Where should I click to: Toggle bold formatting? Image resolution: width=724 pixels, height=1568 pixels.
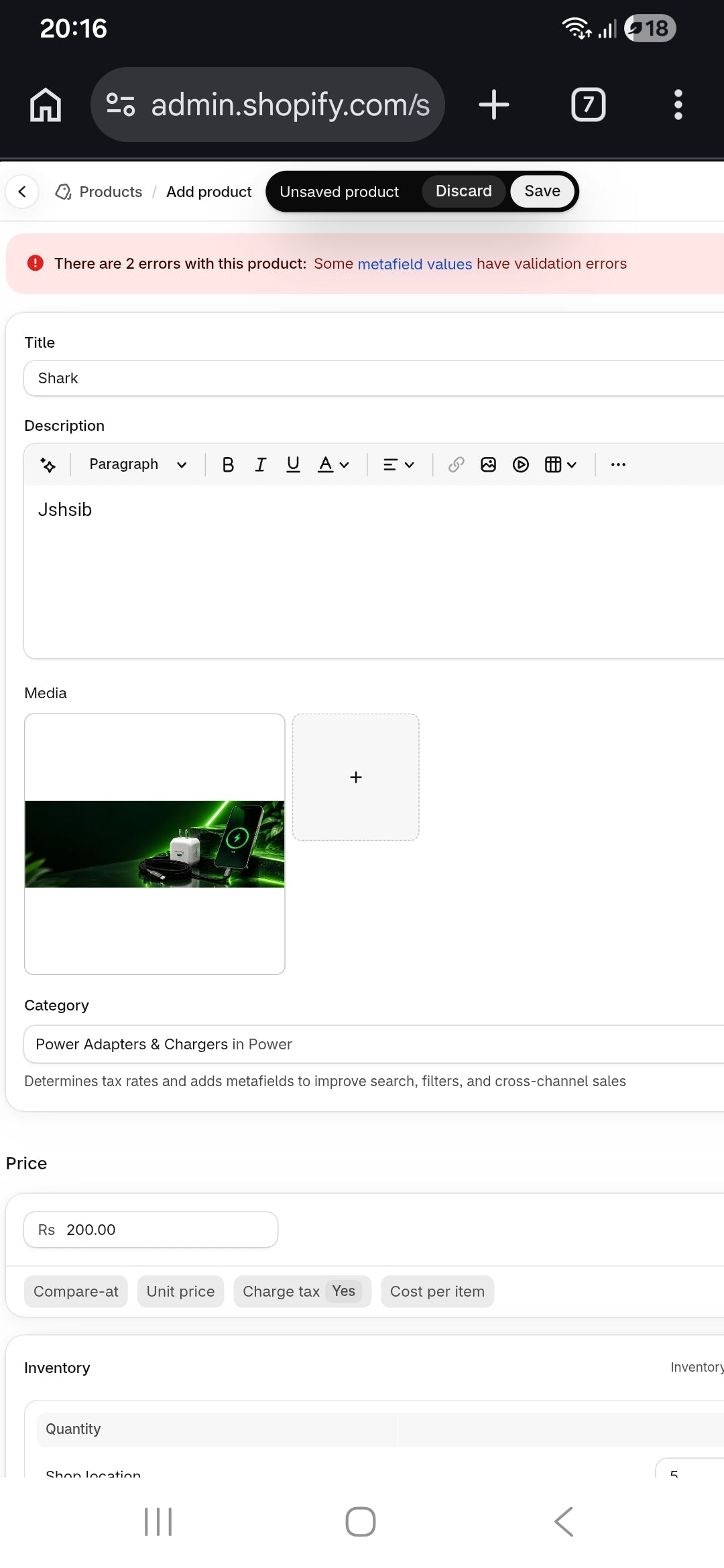[228, 464]
